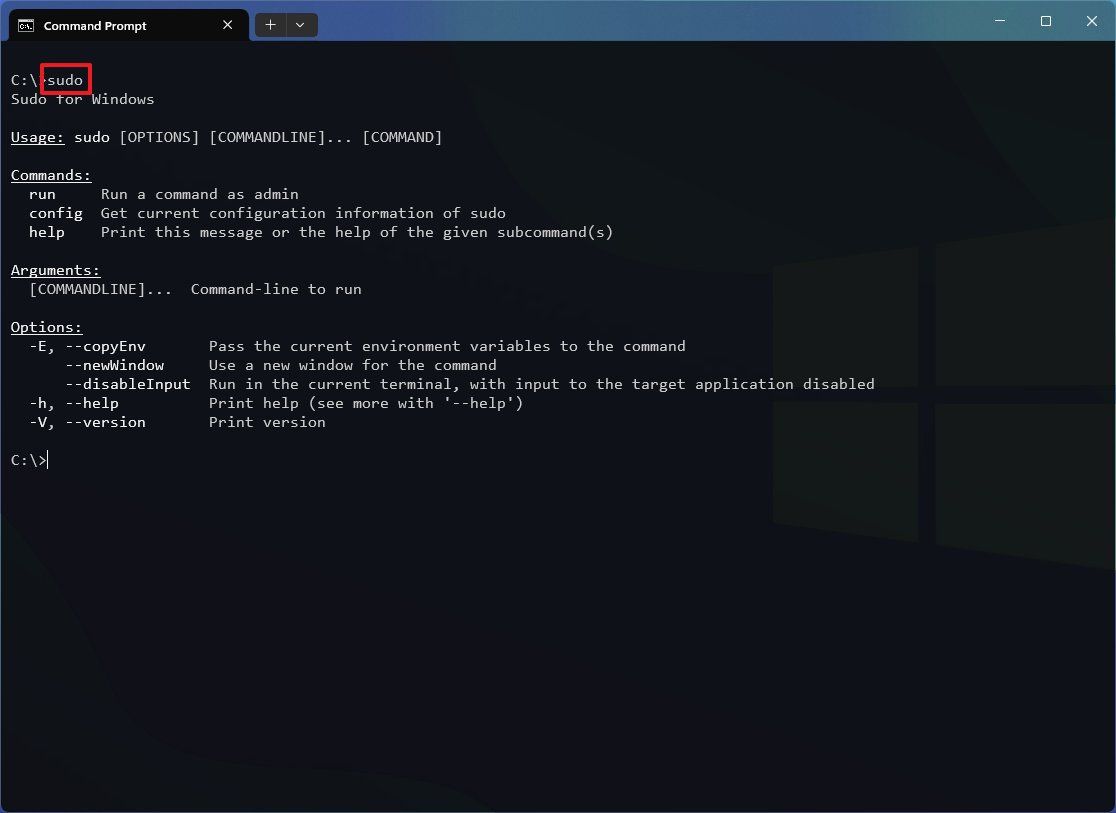Click the '--newWindow' option
This screenshot has height=813, width=1116.
115,365
